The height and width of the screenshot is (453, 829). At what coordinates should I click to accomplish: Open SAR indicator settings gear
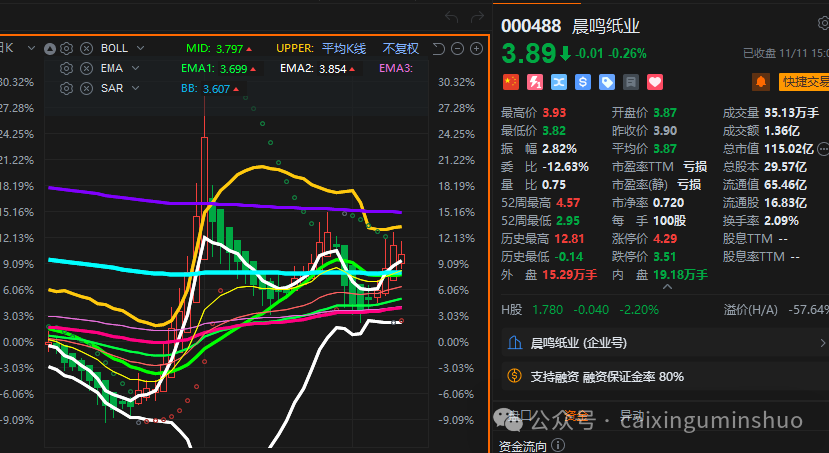coord(66,88)
